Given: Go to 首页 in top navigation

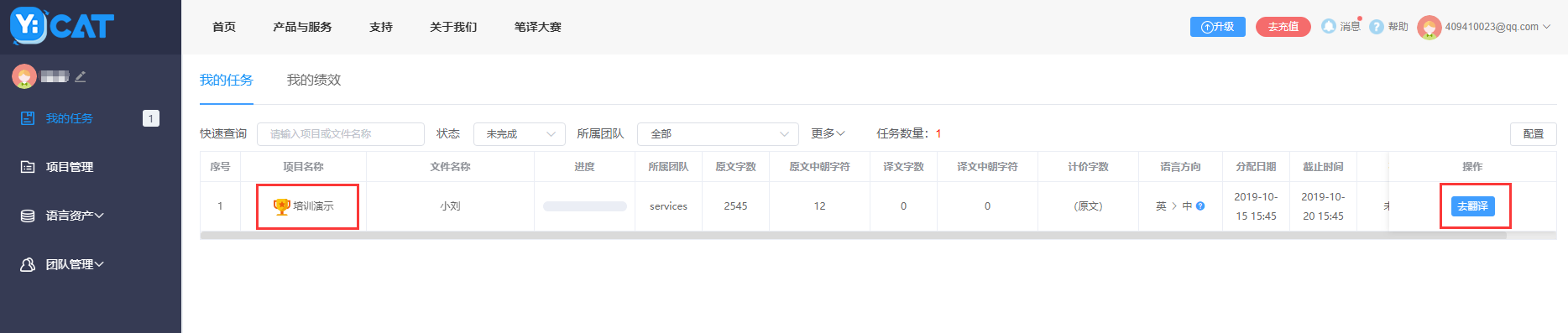Looking at the screenshot, I should pyautogui.click(x=224, y=27).
